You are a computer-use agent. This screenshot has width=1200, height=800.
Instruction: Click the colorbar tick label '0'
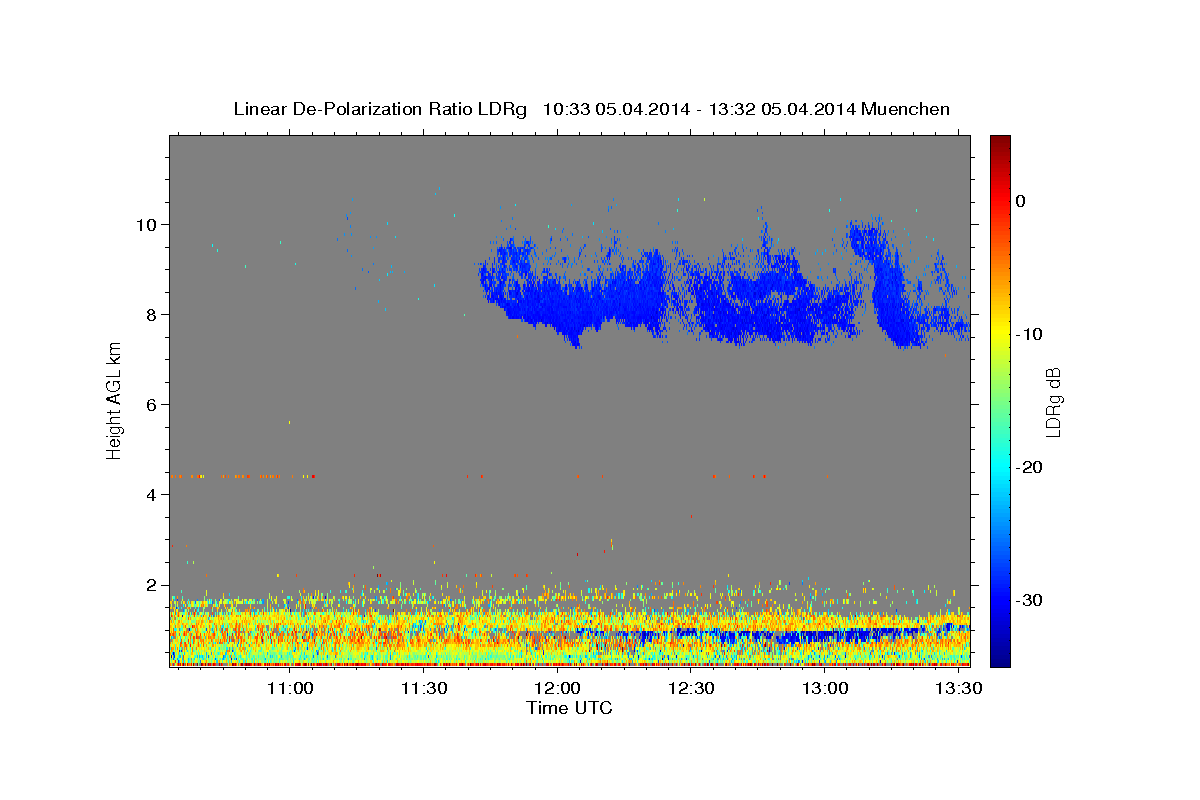pos(1021,201)
